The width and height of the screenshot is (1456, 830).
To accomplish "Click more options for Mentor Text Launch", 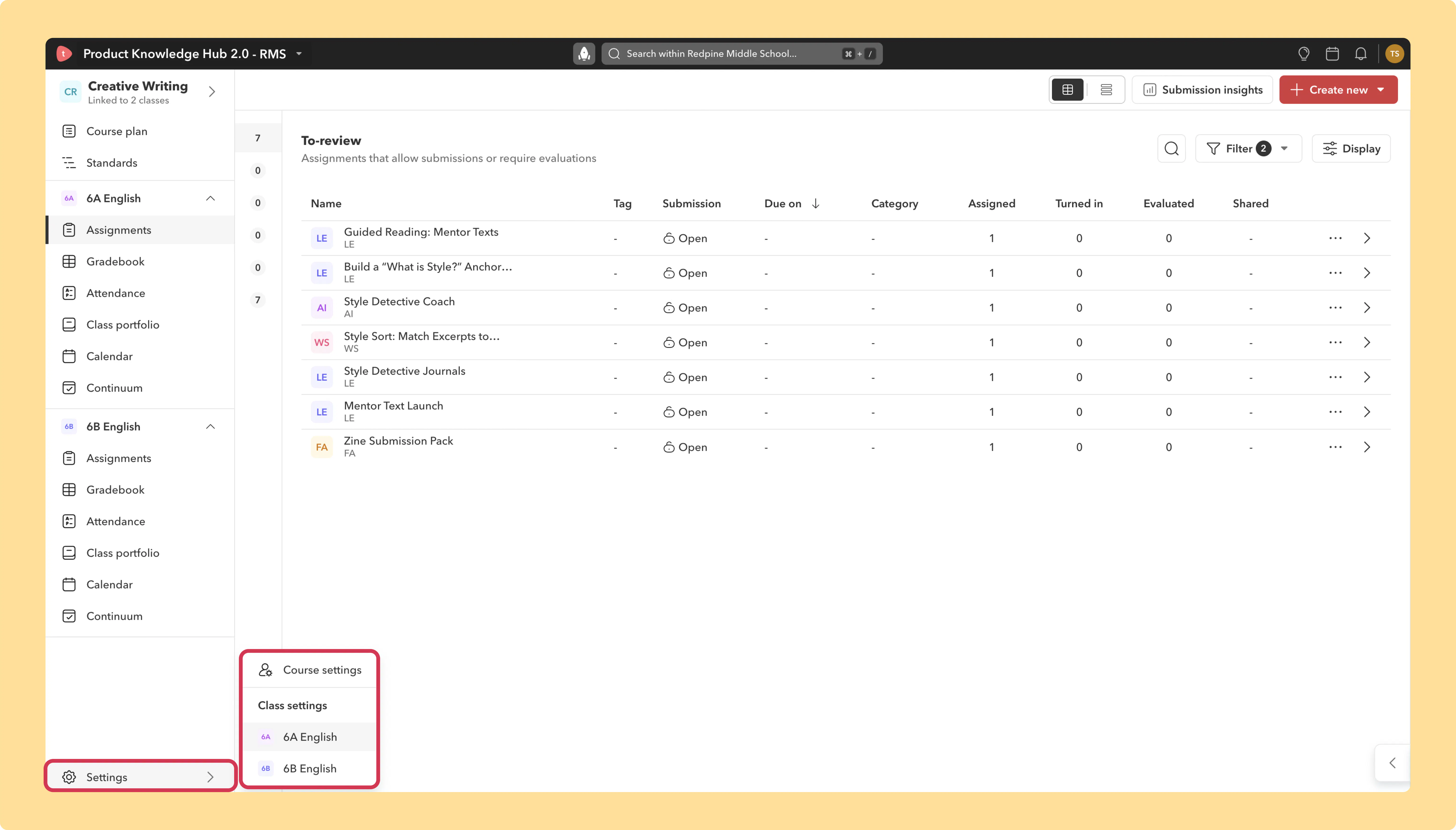I will (x=1335, y=412).
